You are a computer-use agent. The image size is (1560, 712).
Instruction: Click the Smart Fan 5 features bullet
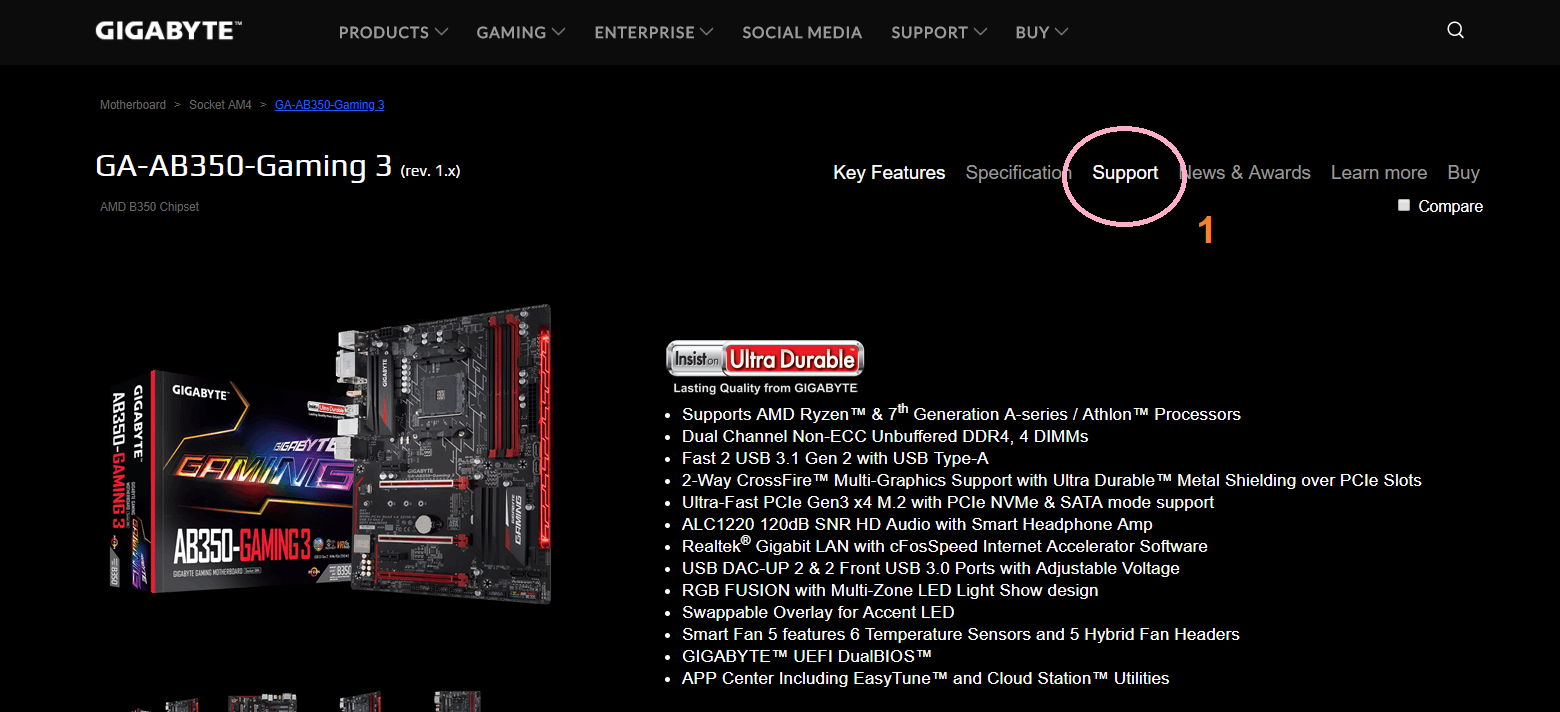point(961,635)
